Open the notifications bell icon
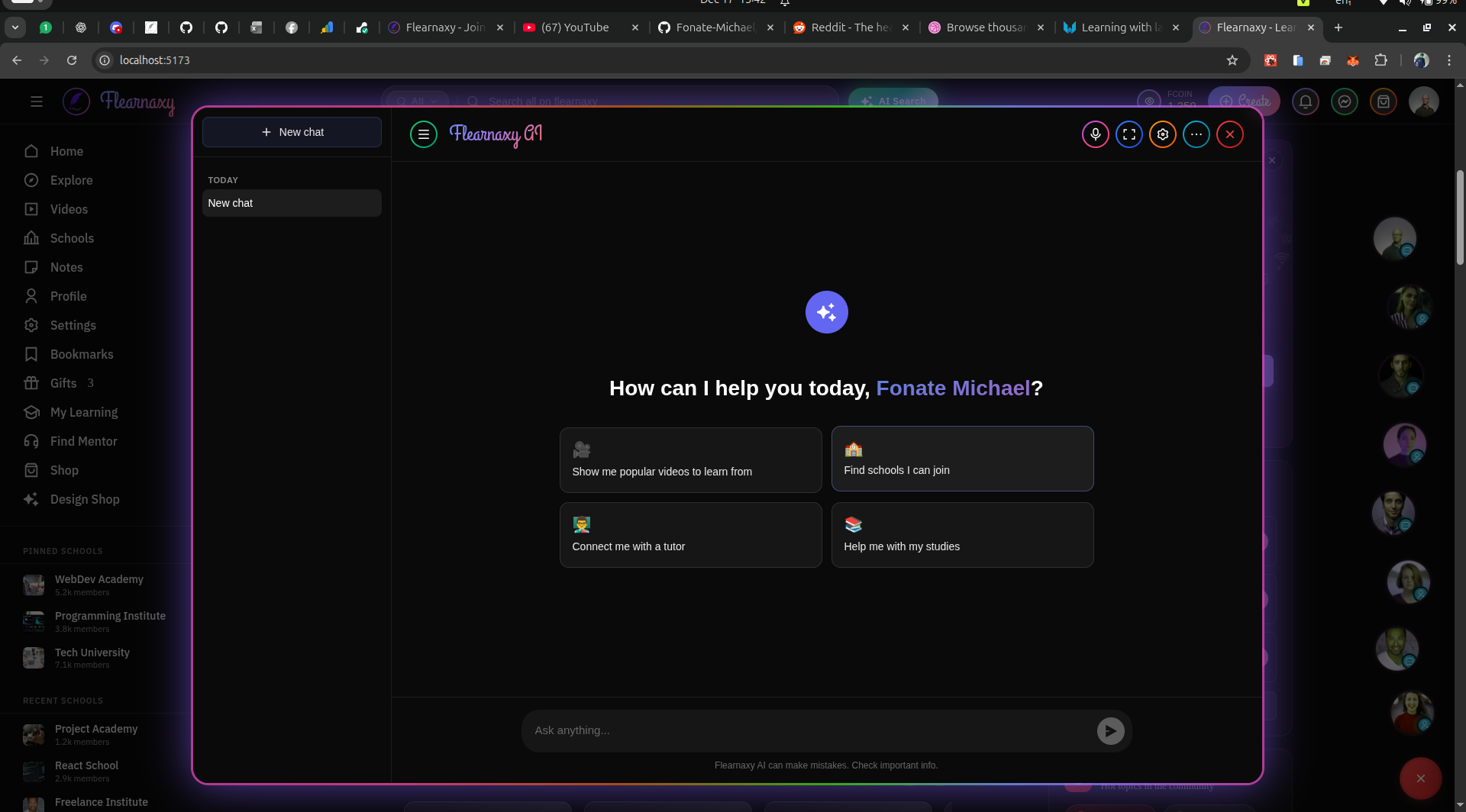 pos(1306,101)
